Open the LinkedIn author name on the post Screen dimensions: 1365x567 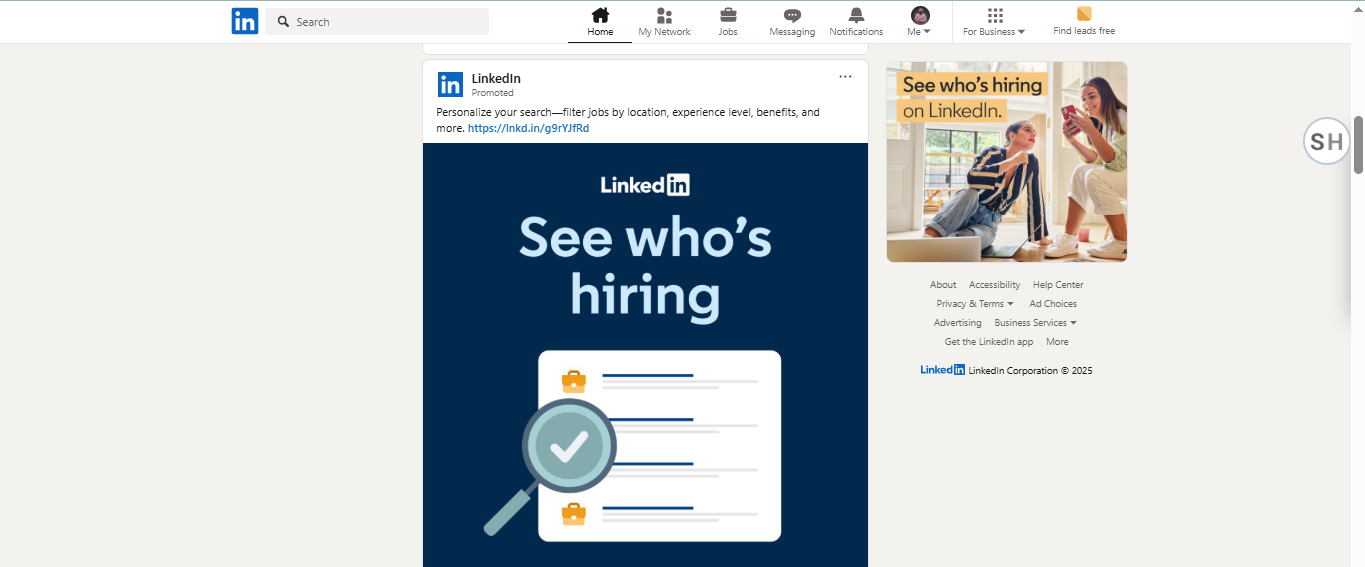496,78
